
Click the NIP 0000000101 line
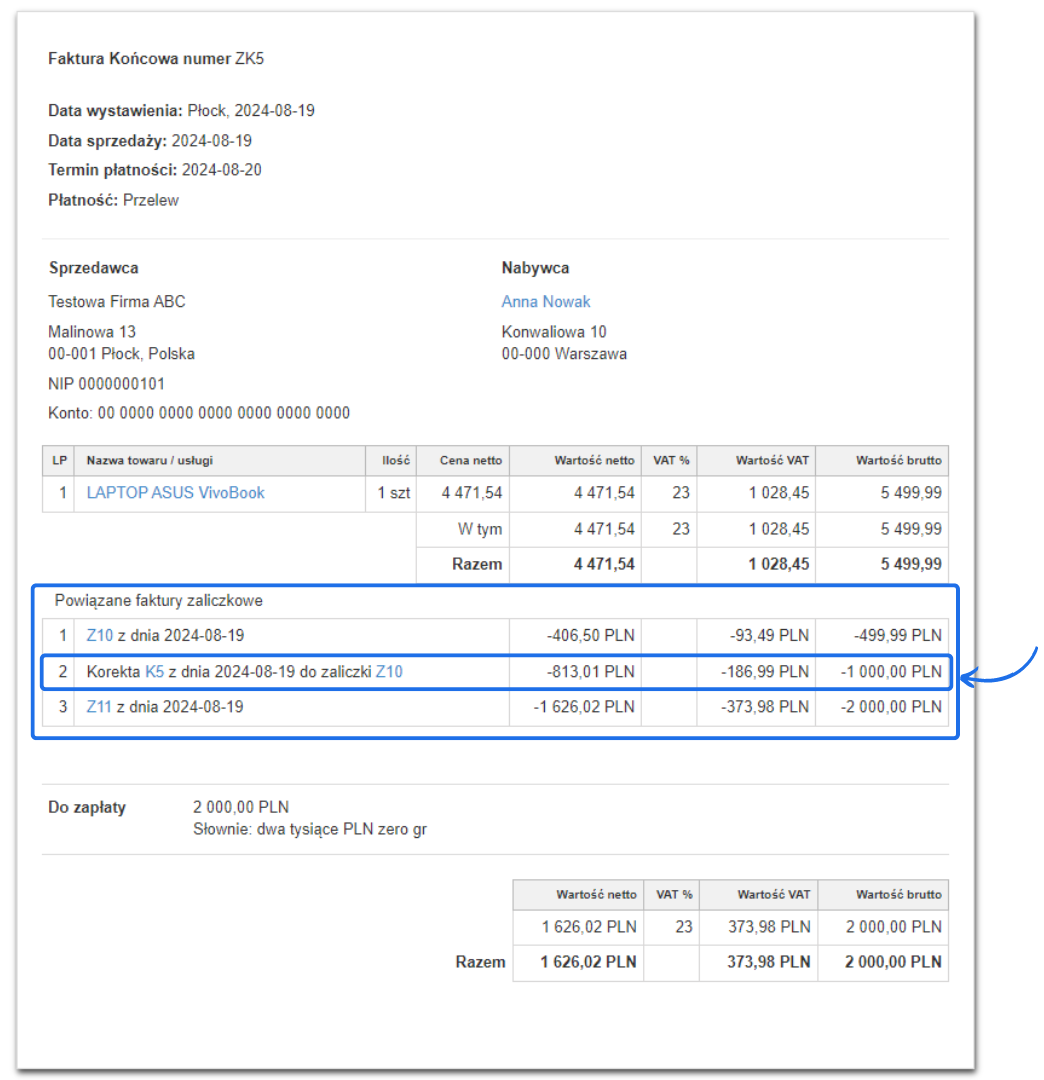106,383
